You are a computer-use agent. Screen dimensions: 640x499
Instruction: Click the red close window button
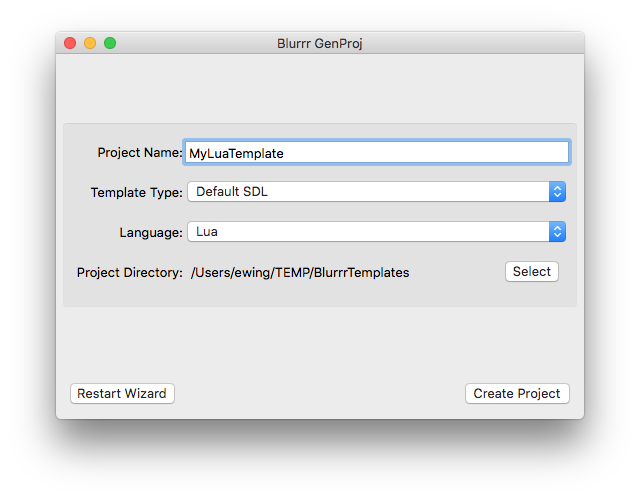tap(70, 43)
